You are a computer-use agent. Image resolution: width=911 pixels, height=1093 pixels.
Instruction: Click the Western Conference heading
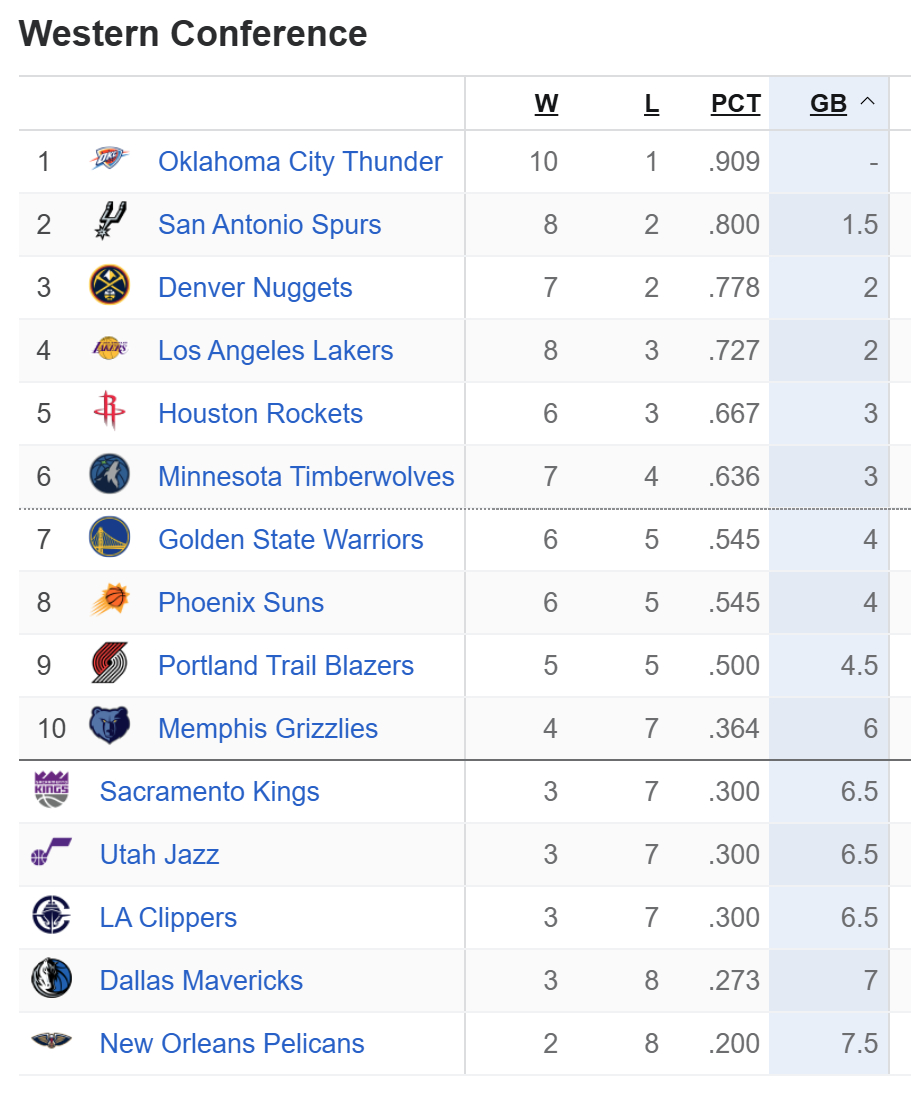click(x=193, y=34)
